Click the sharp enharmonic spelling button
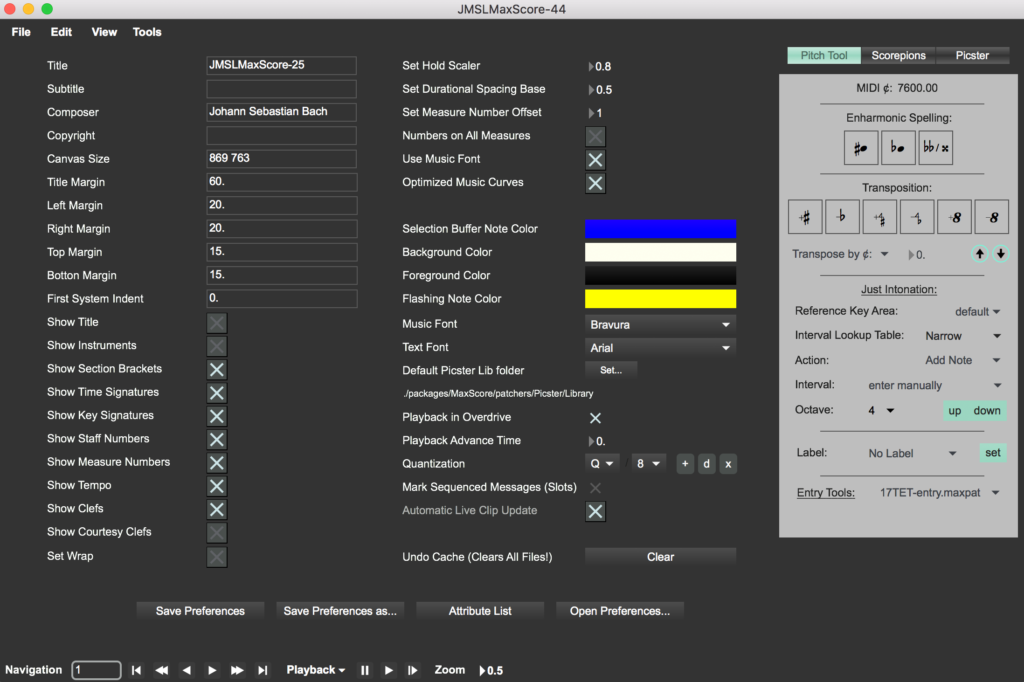 860,148
